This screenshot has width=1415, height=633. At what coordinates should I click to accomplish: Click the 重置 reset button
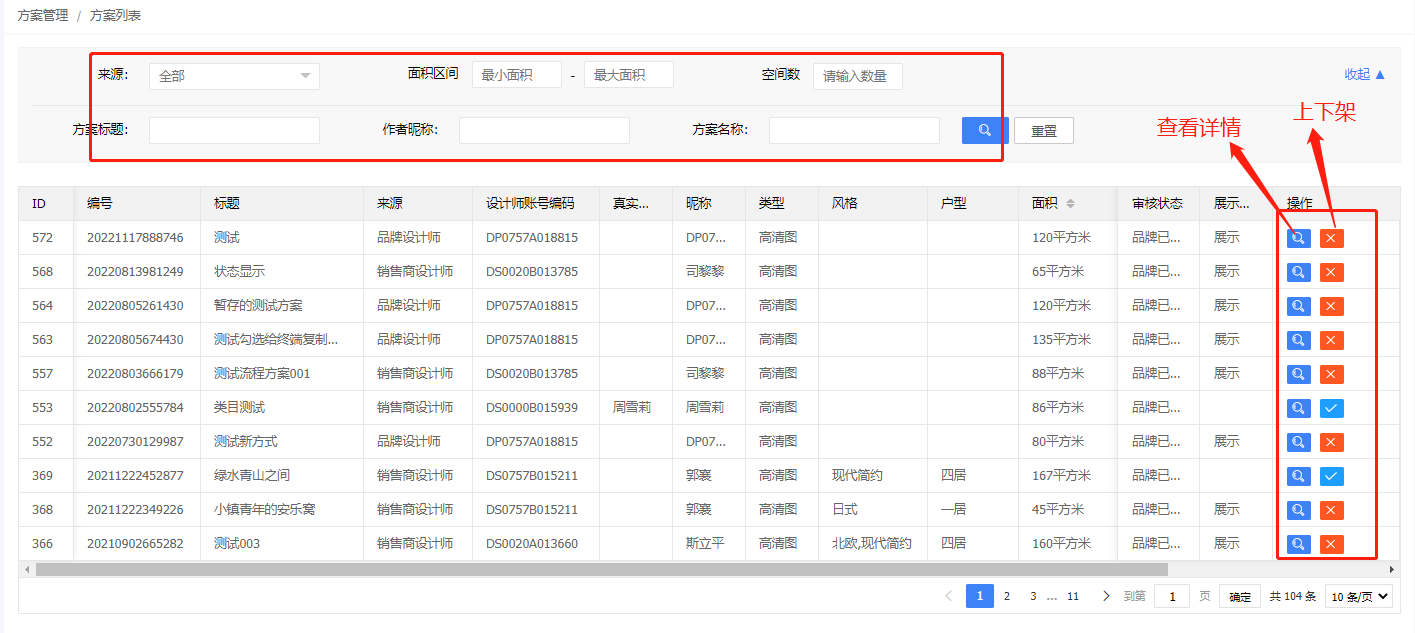1043,131
